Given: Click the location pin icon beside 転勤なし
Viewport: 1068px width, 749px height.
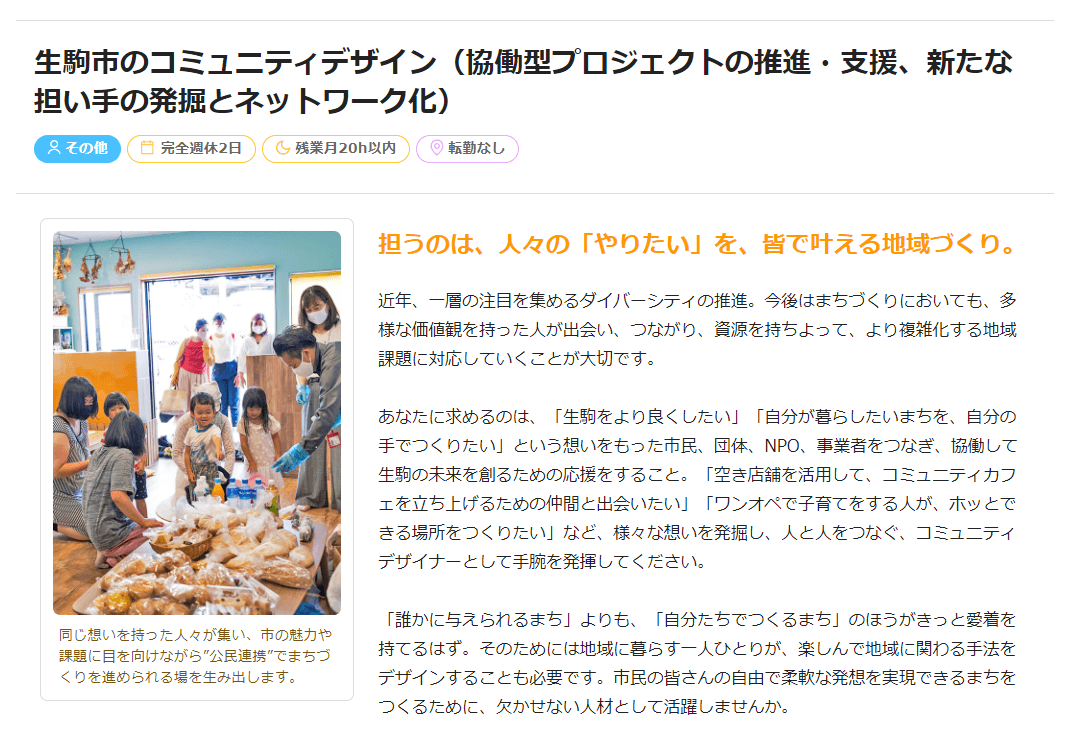Looking at the screenshot, I should (437, 148).
